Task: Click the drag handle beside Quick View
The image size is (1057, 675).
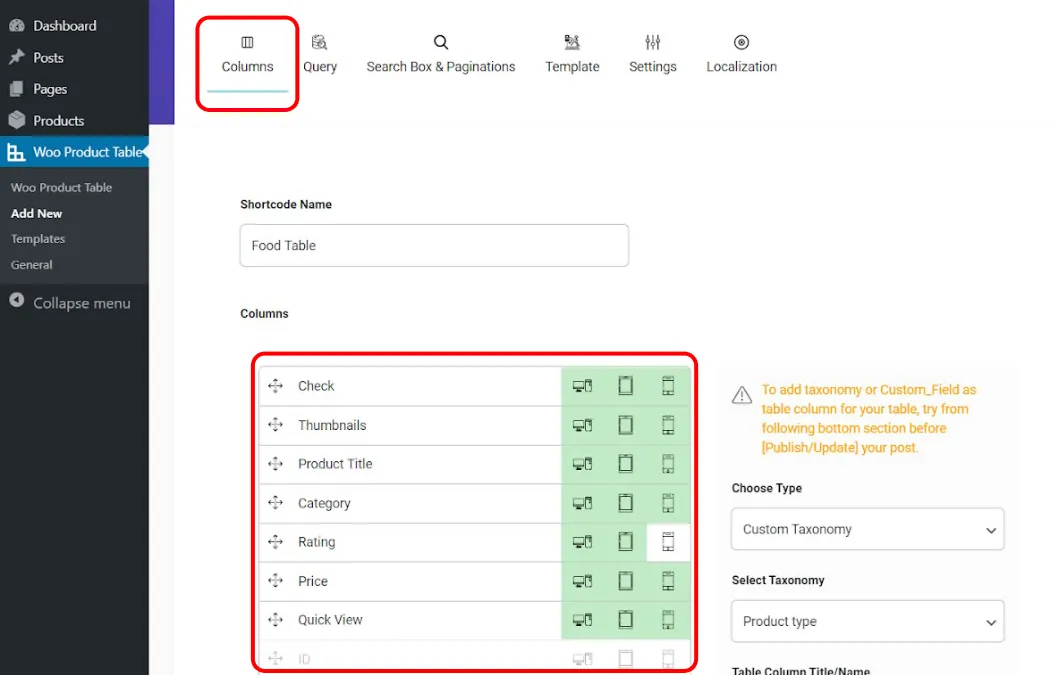Action: (276, 619)
